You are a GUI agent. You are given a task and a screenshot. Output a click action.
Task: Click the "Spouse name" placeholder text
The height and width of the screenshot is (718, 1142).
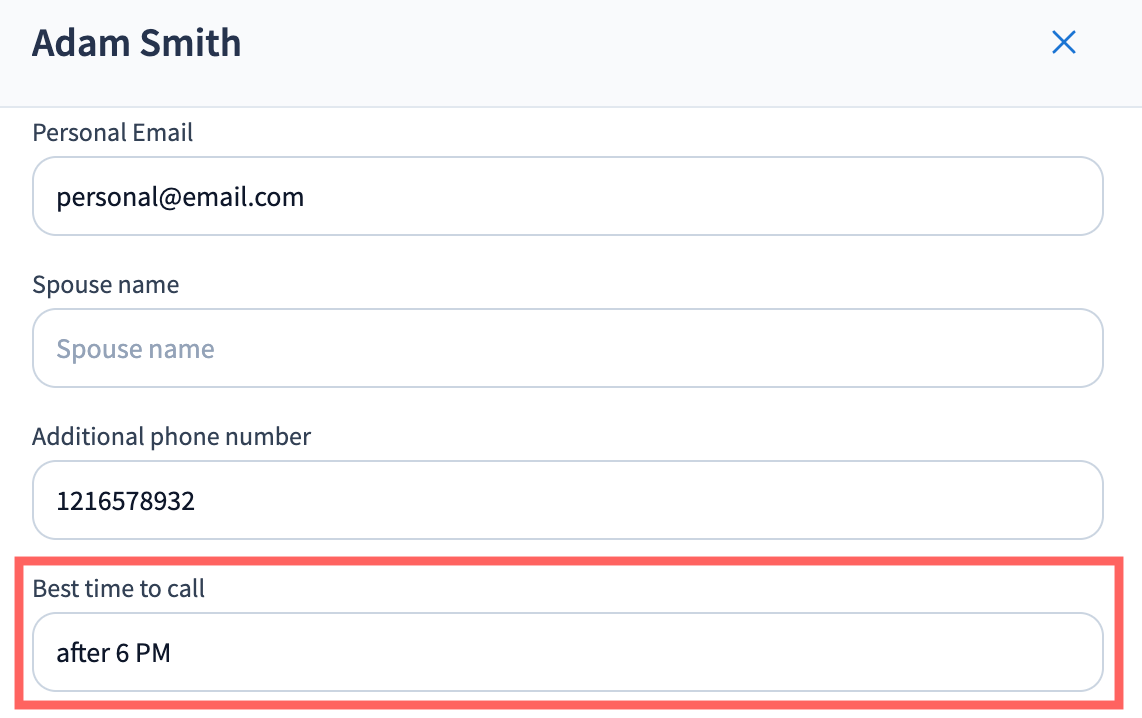click(135, 349)
